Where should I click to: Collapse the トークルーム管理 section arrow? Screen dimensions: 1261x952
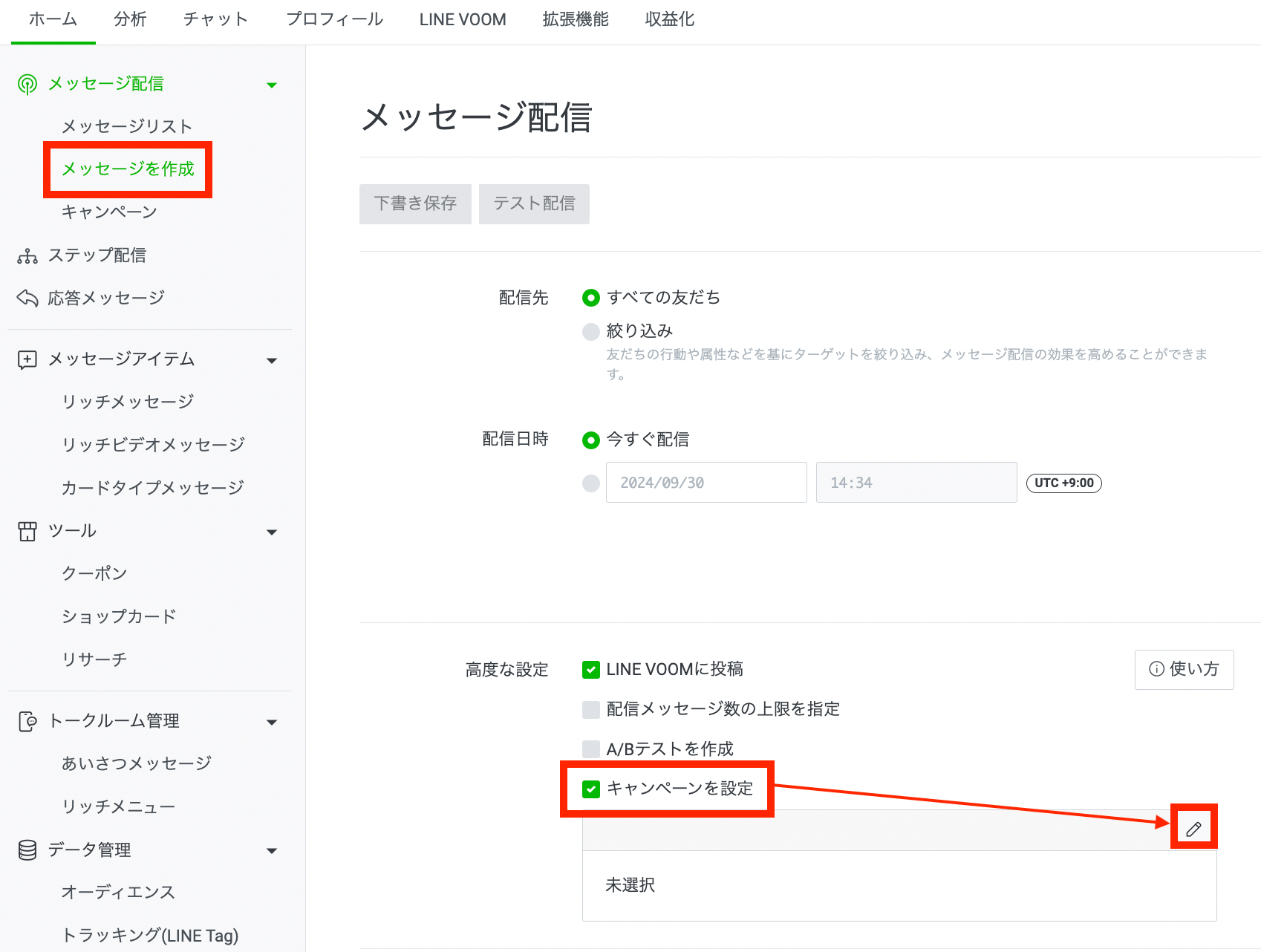point(272,722)
